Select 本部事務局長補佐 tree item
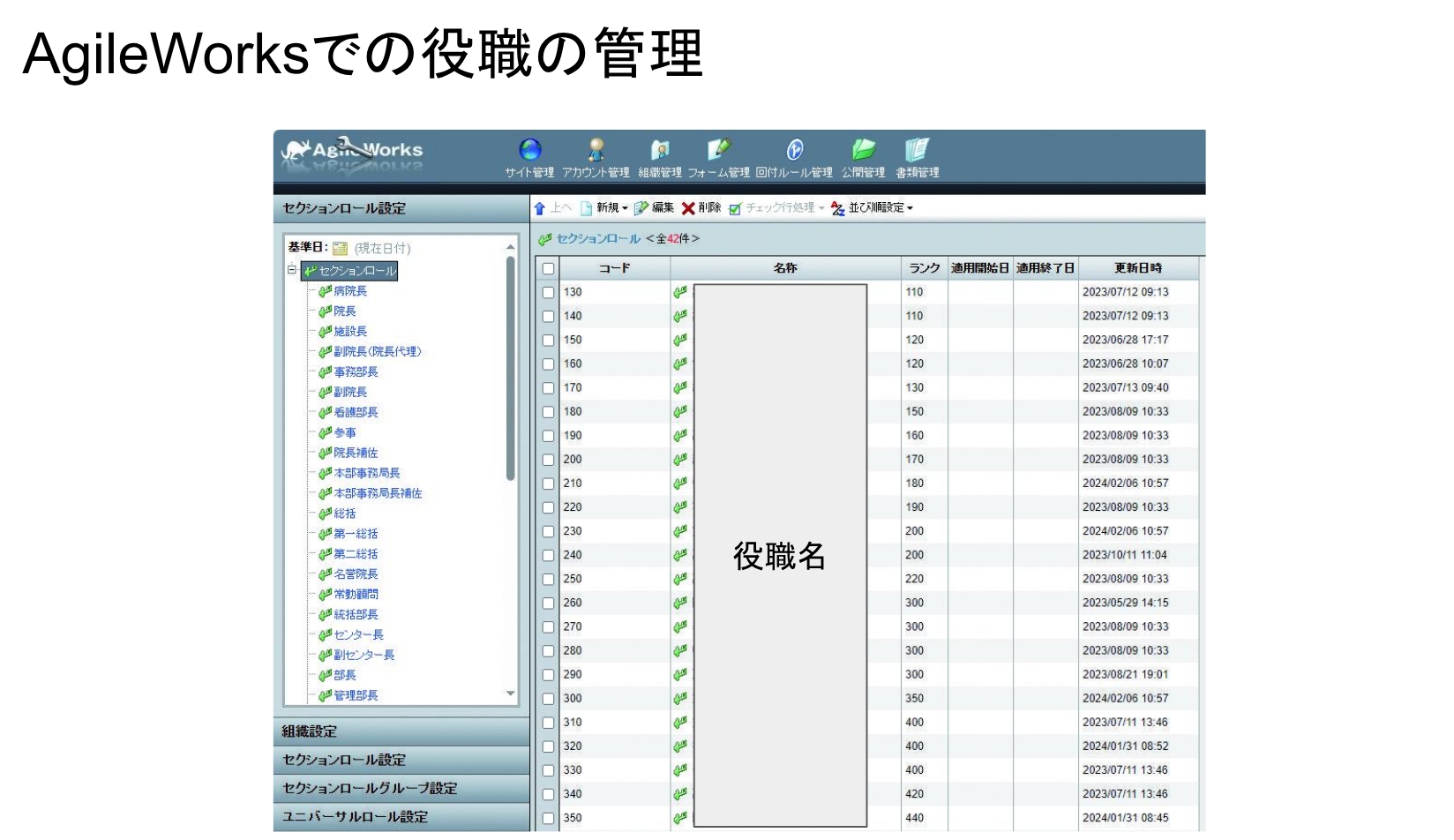Viewport: 1454px width, 840px height. click(377, 494)
